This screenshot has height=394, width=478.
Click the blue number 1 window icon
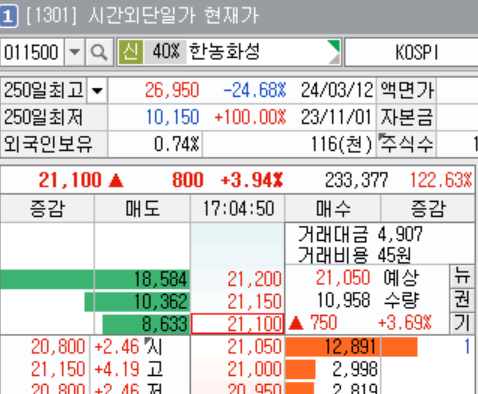coord(8,16)
